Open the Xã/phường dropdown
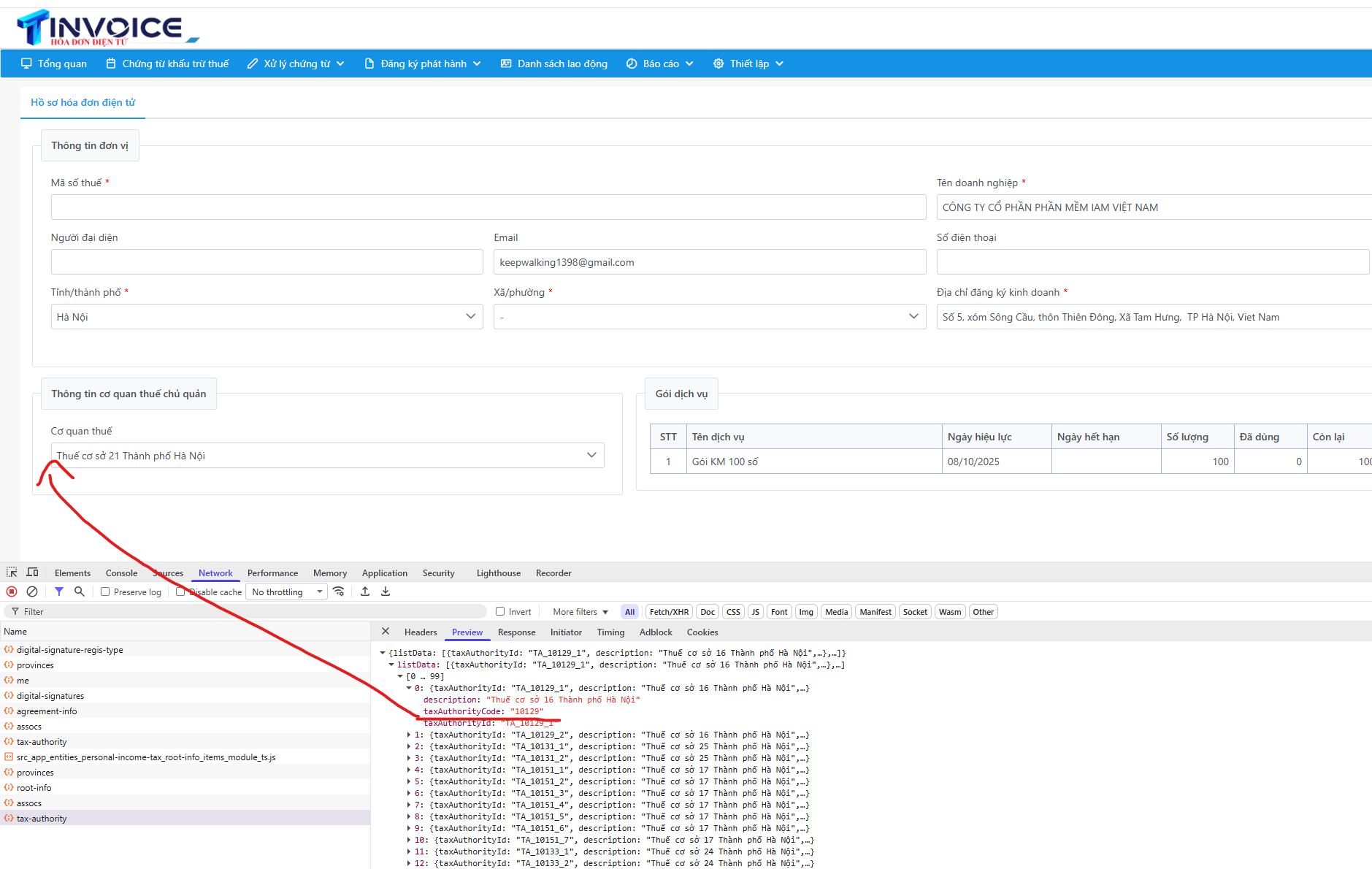1372x869 pixels. pos(709,317)
